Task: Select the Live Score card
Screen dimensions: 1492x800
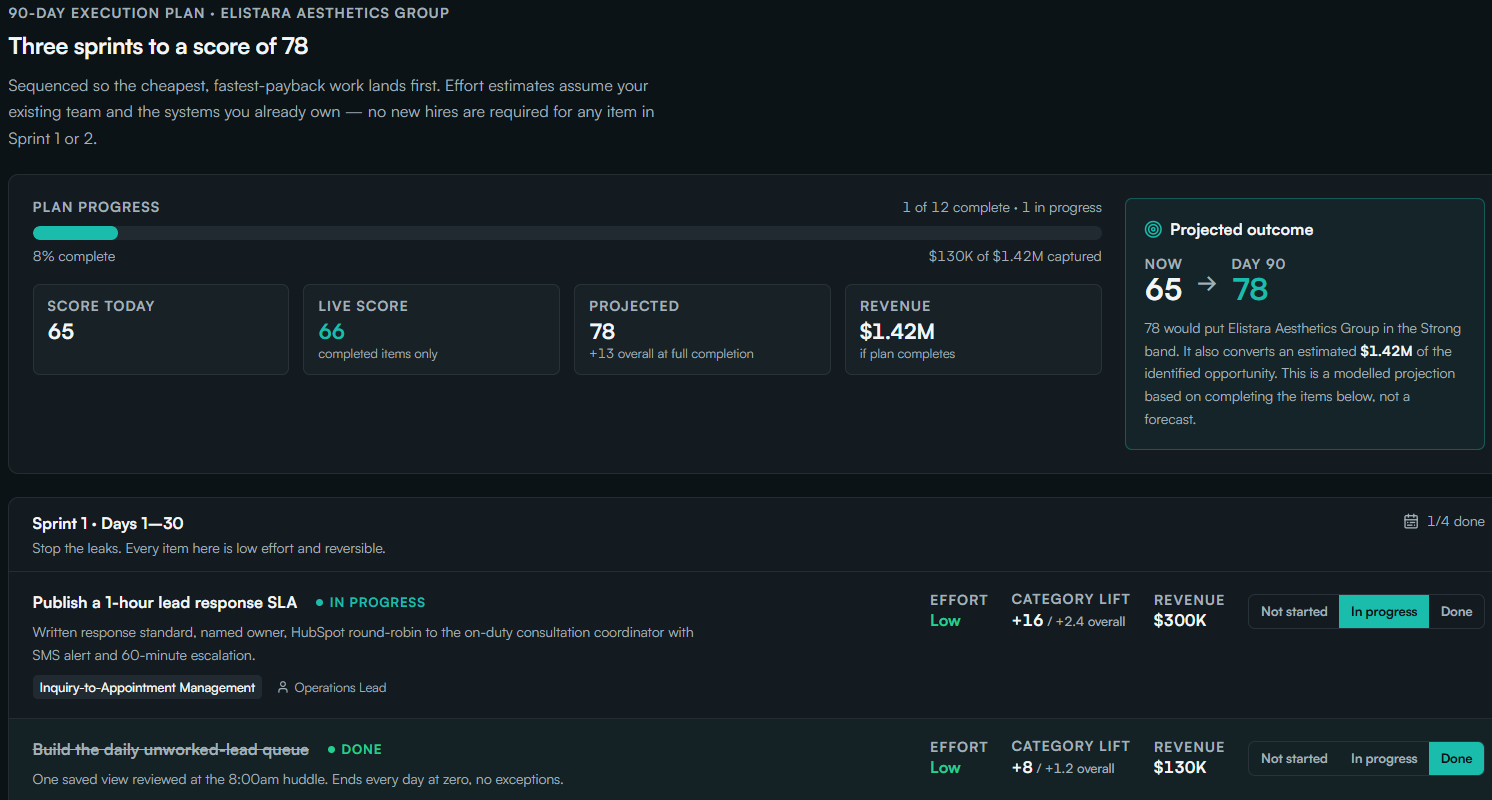Action: point(431,329)
